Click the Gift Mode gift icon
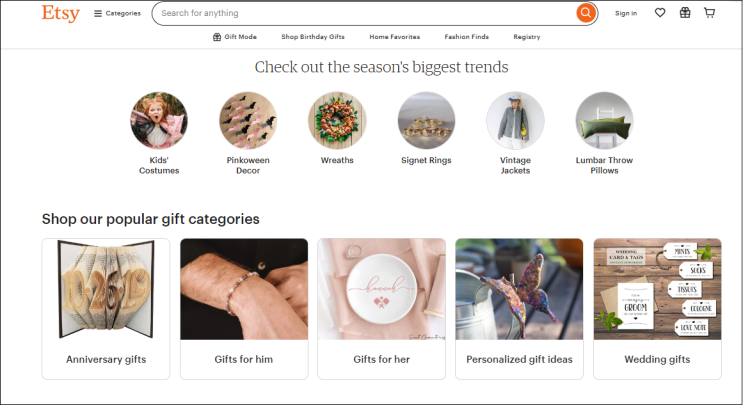The image size is (743, 405). [217, 37]
